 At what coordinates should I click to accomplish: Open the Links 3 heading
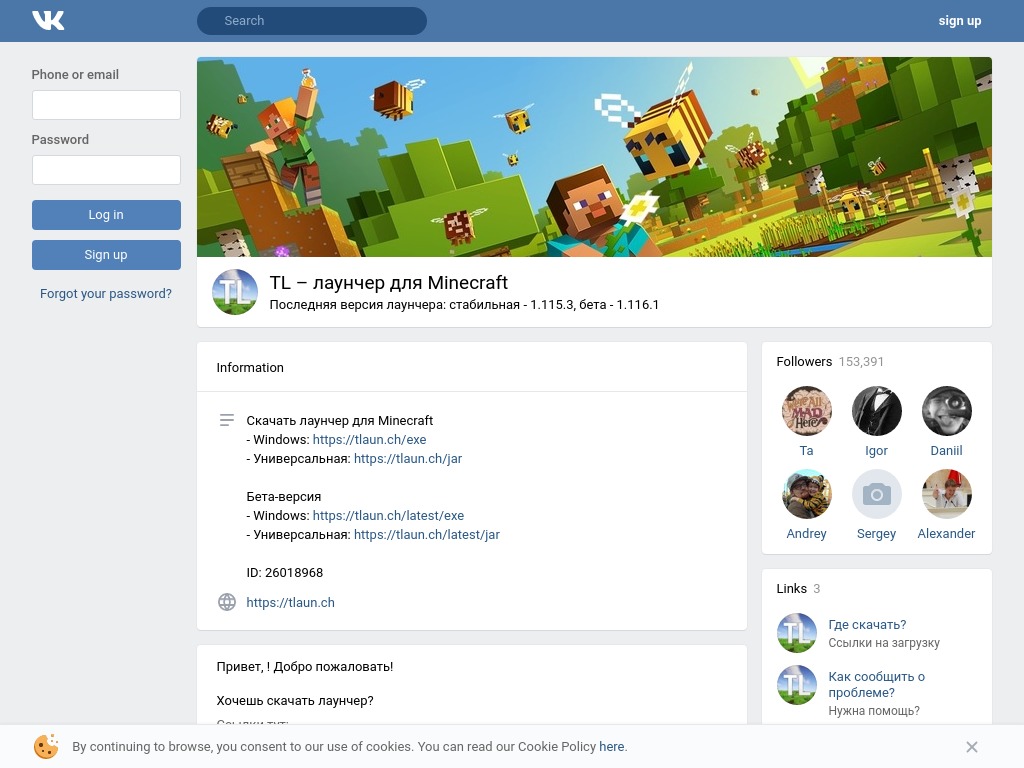(x=798, y=588)
